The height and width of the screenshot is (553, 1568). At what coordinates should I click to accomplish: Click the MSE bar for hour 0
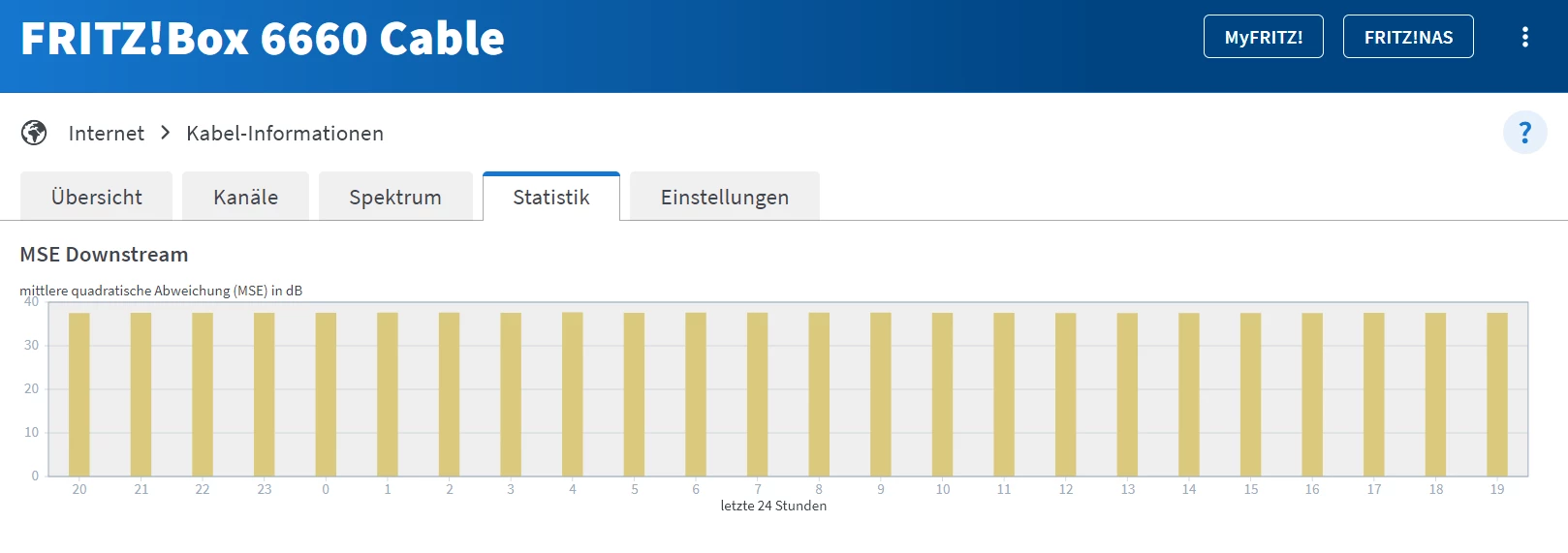[x=326, y=394]
